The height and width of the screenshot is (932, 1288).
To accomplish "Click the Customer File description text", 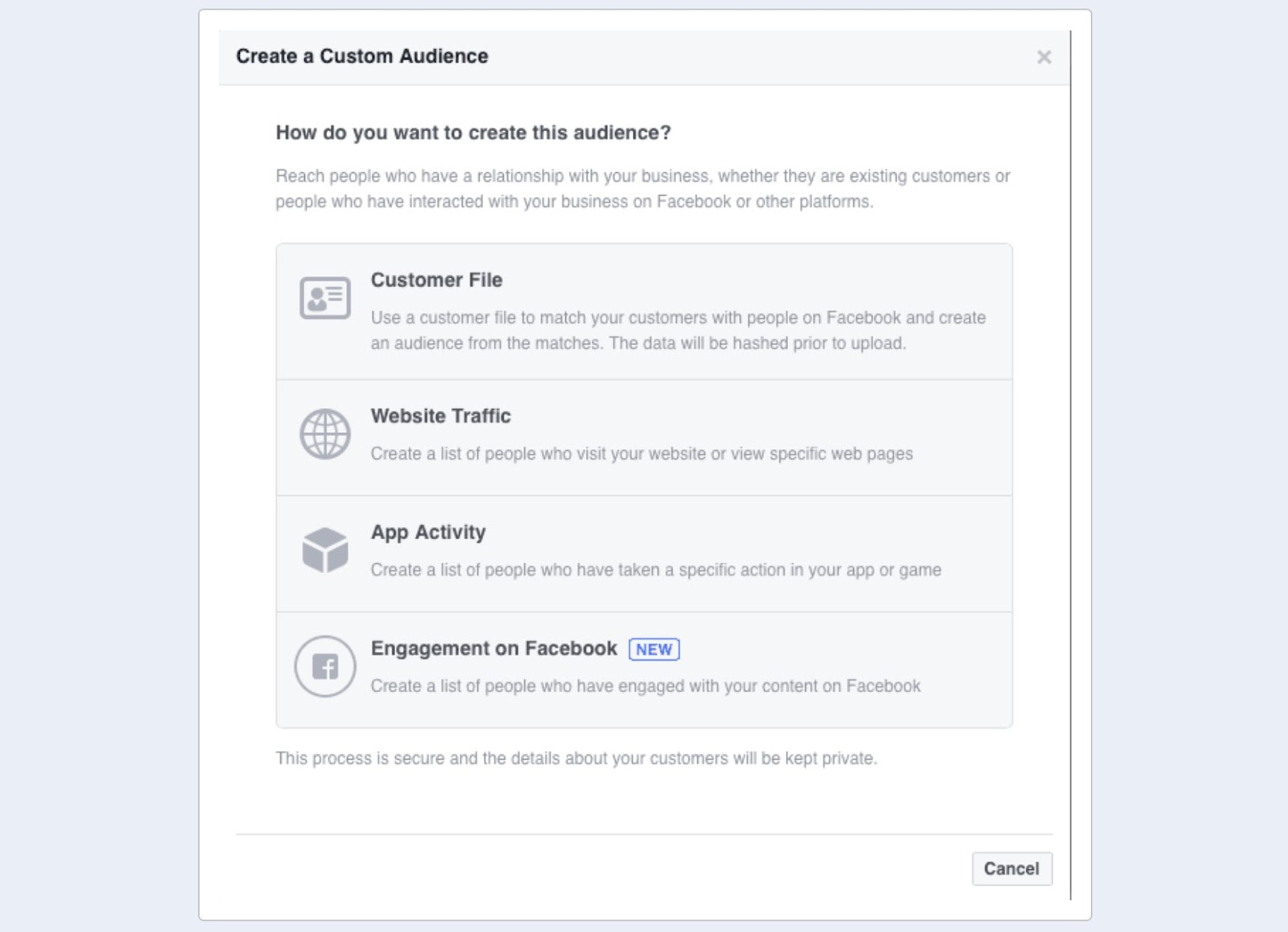I will click(677, 330).
